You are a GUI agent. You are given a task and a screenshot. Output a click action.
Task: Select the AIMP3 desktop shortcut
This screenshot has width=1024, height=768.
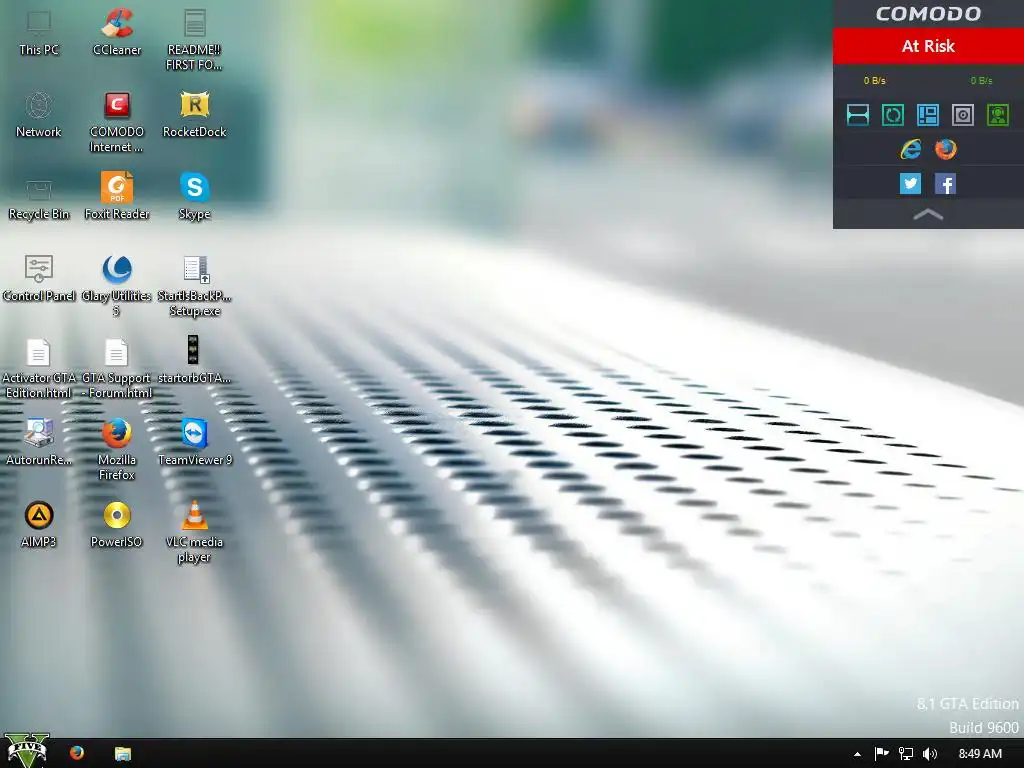click(39, 525)
